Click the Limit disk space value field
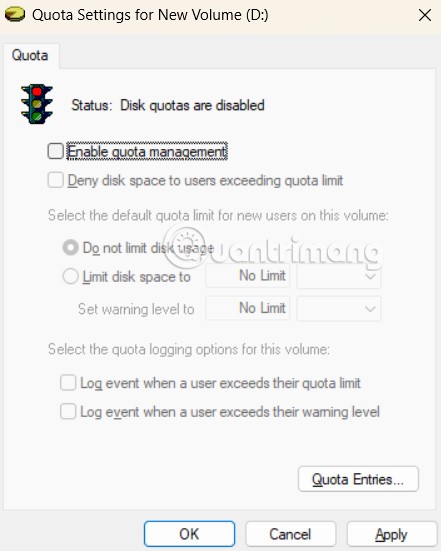This screenshot has height=551, width=441. (x=248, y=276)
